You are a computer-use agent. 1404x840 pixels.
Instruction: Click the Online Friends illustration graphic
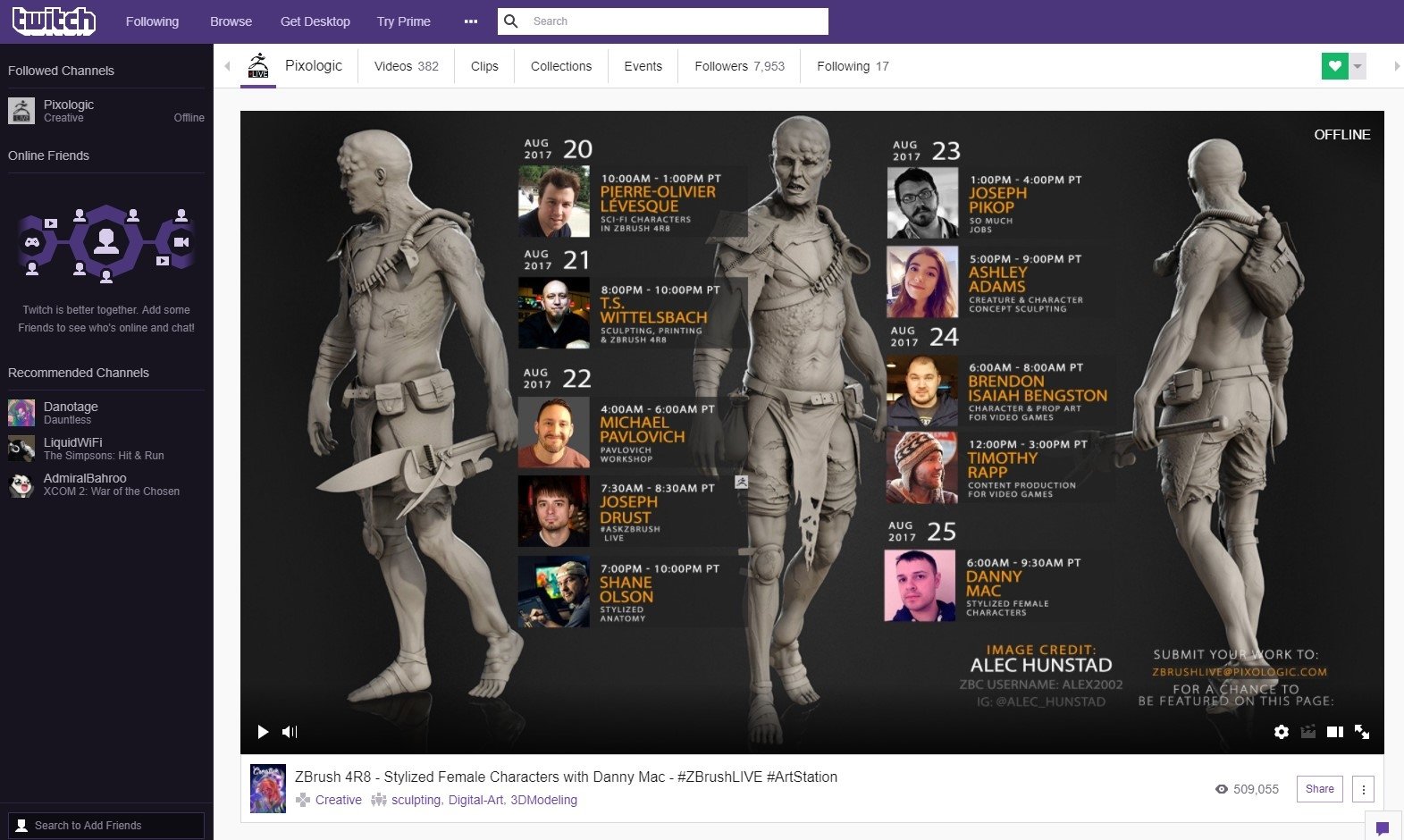click(106, 243)
